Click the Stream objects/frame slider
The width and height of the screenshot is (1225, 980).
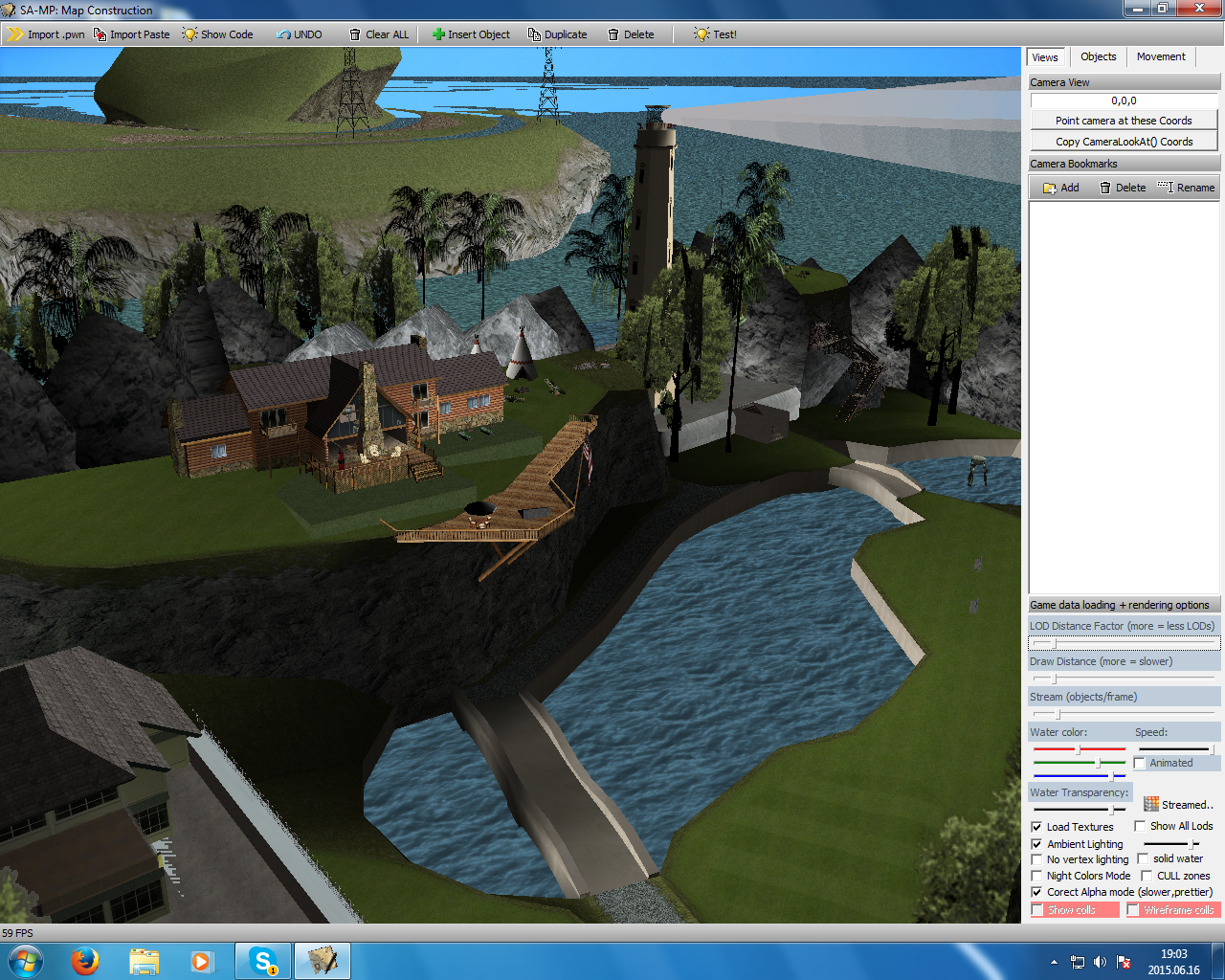coord(1124,714)
